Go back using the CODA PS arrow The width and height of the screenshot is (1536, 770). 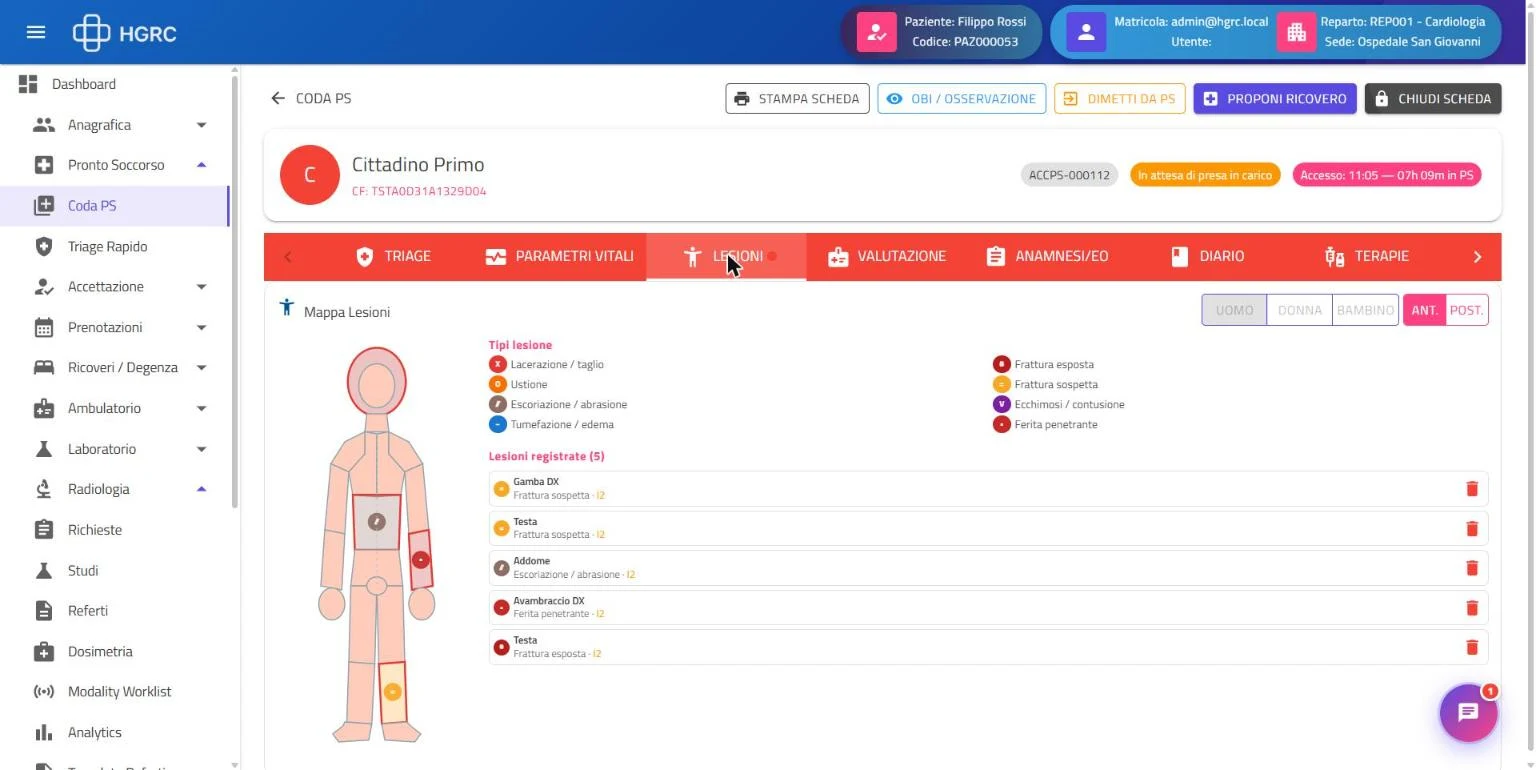point(278,98)
